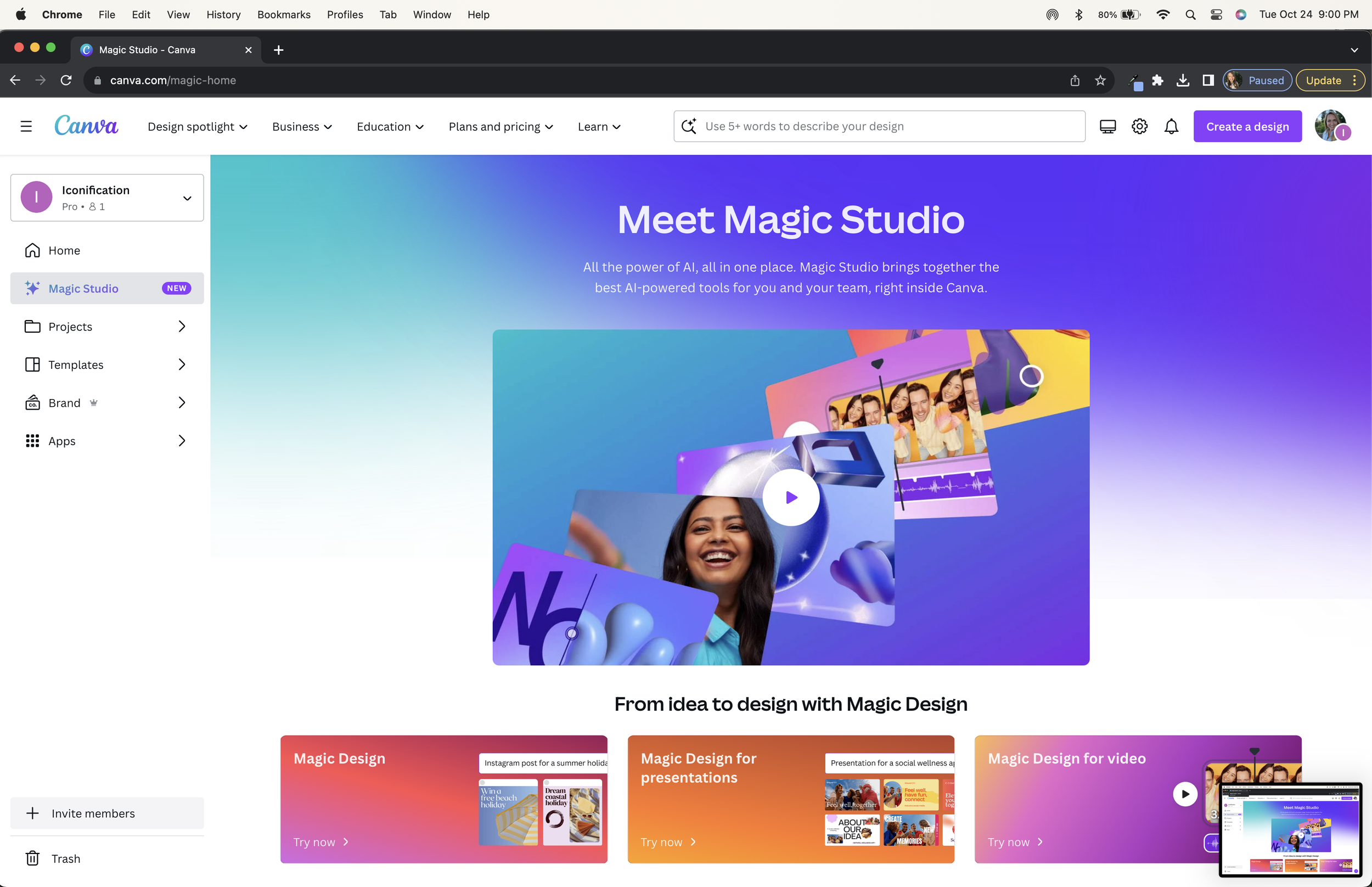The width and height of the screenshot is (1372, 887).
Task: Expand the Templates sidebar chevron
Action: 182,364
